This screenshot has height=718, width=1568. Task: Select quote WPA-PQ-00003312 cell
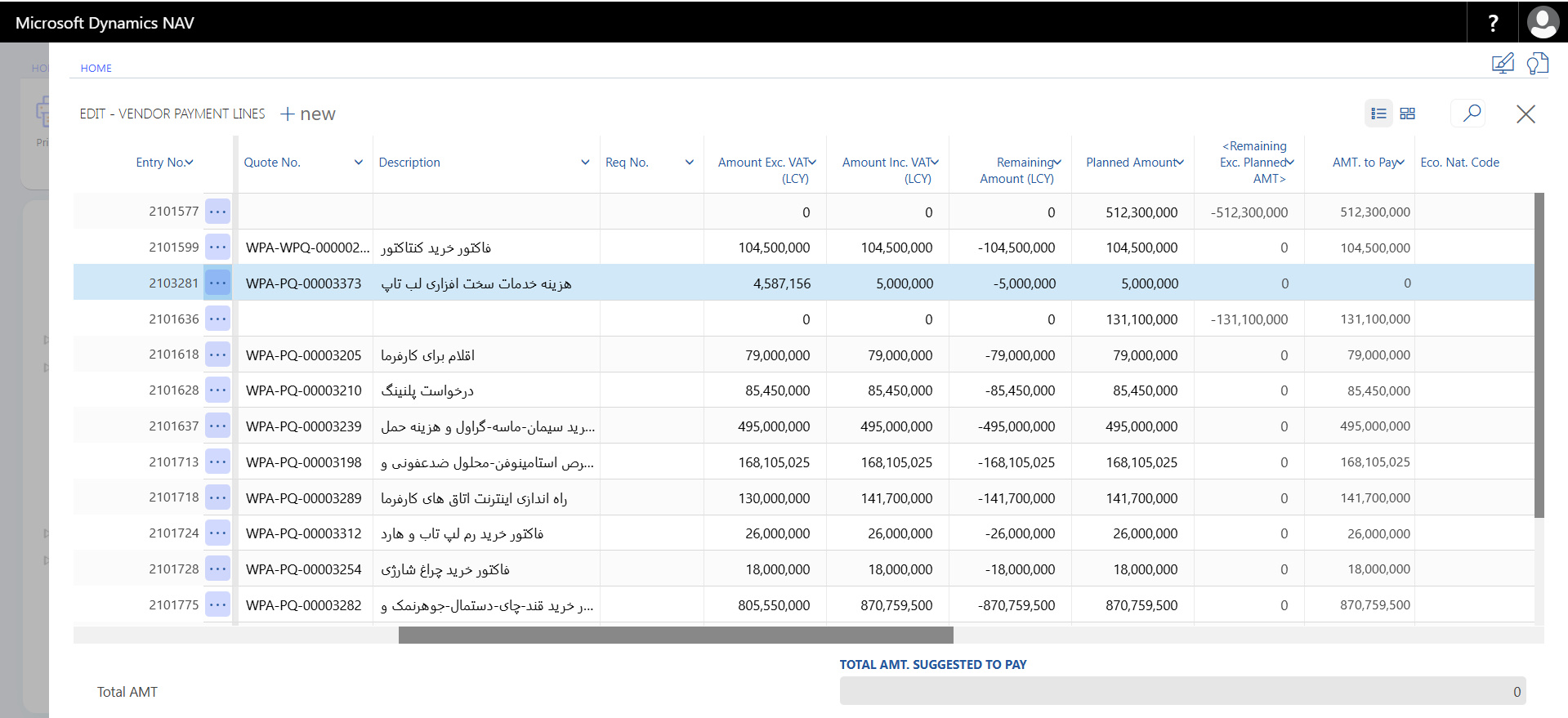point(303,533)
